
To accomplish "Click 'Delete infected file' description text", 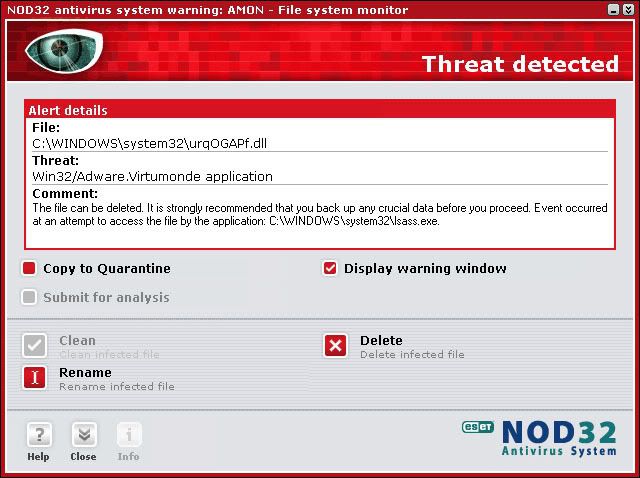I will coord(412,354).
